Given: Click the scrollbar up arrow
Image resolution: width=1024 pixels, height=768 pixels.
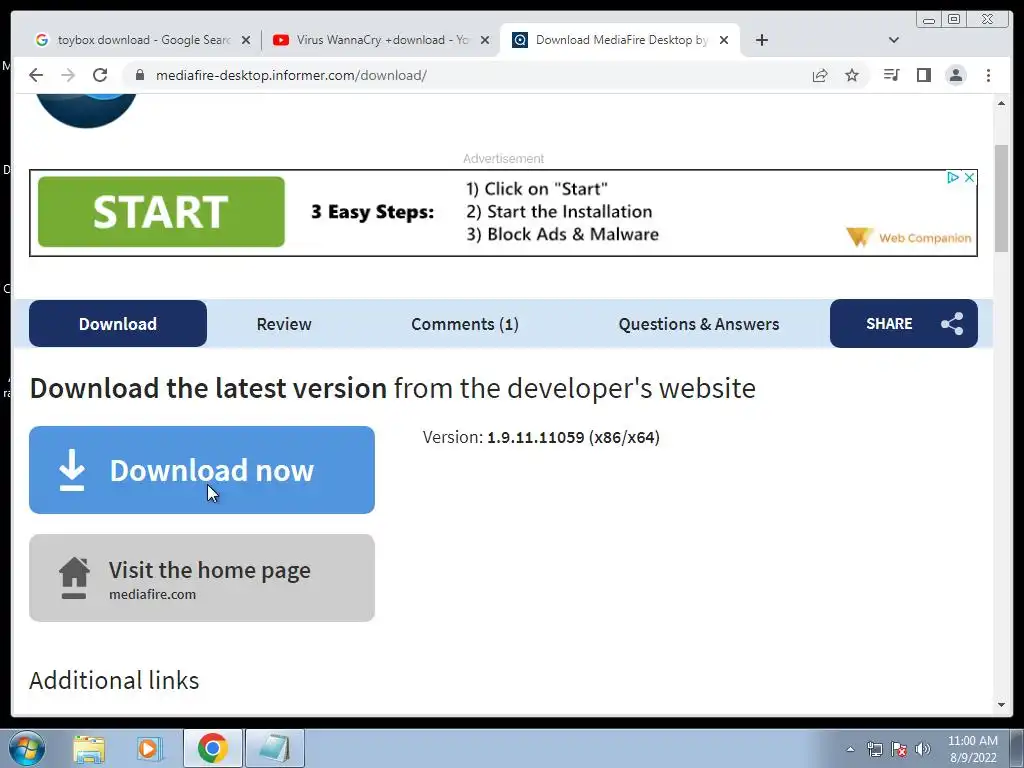Looking at the screenshot, I should tap(1001, 103).
